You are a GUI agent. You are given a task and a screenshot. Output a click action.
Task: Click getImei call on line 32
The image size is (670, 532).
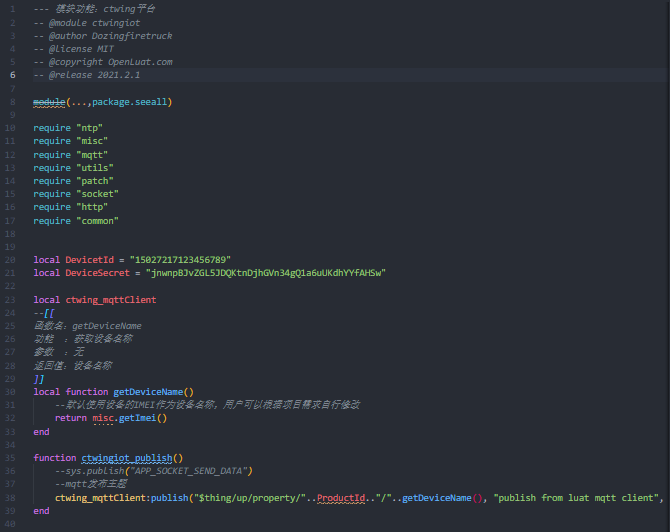138,418
